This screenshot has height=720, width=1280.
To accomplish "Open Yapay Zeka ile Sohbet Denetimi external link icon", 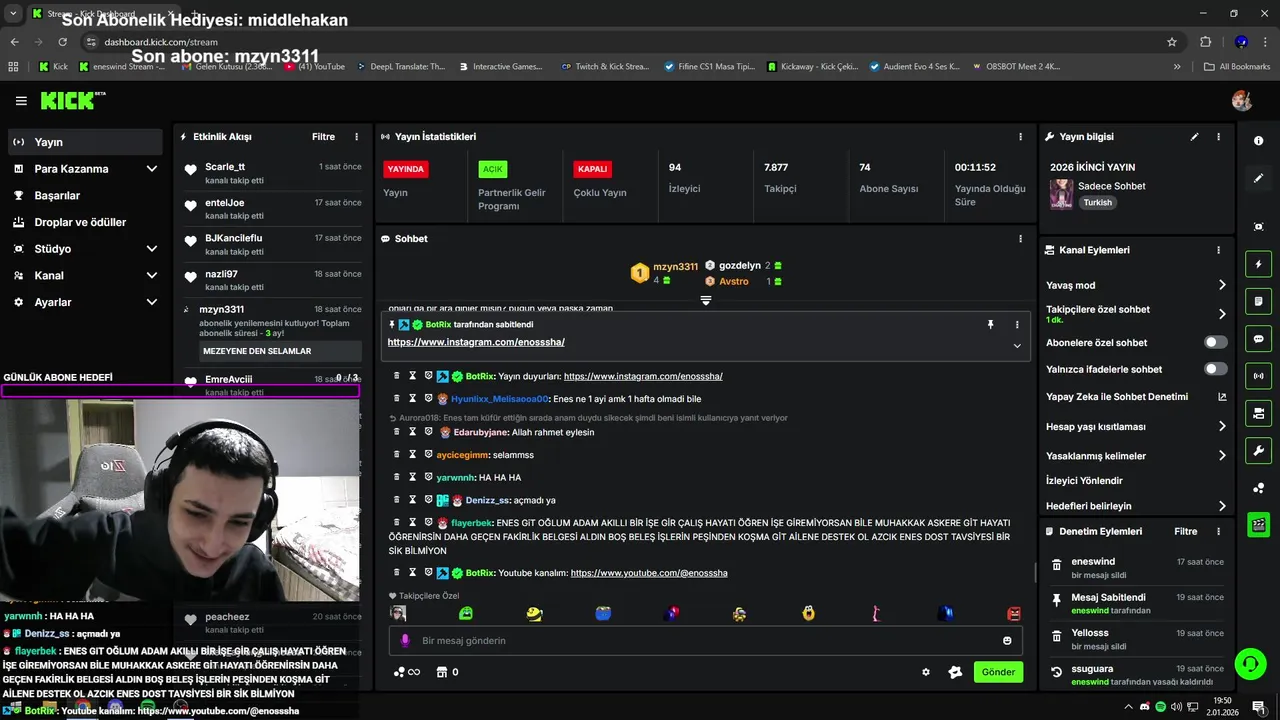I will (x=1221, y=397).
